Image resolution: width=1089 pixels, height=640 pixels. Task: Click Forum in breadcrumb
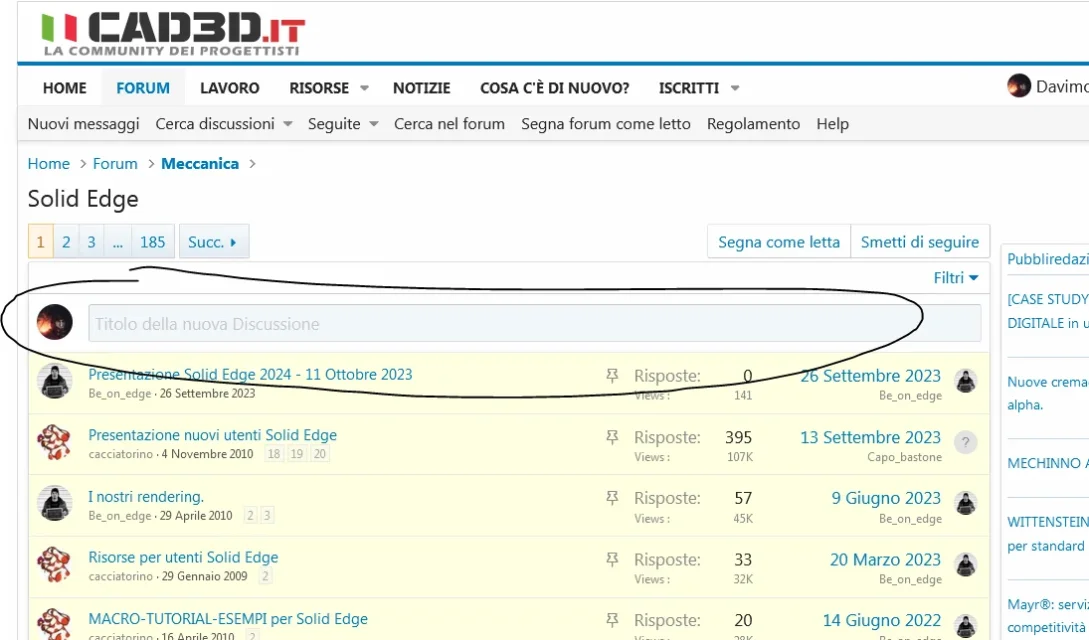coord(115,164)
